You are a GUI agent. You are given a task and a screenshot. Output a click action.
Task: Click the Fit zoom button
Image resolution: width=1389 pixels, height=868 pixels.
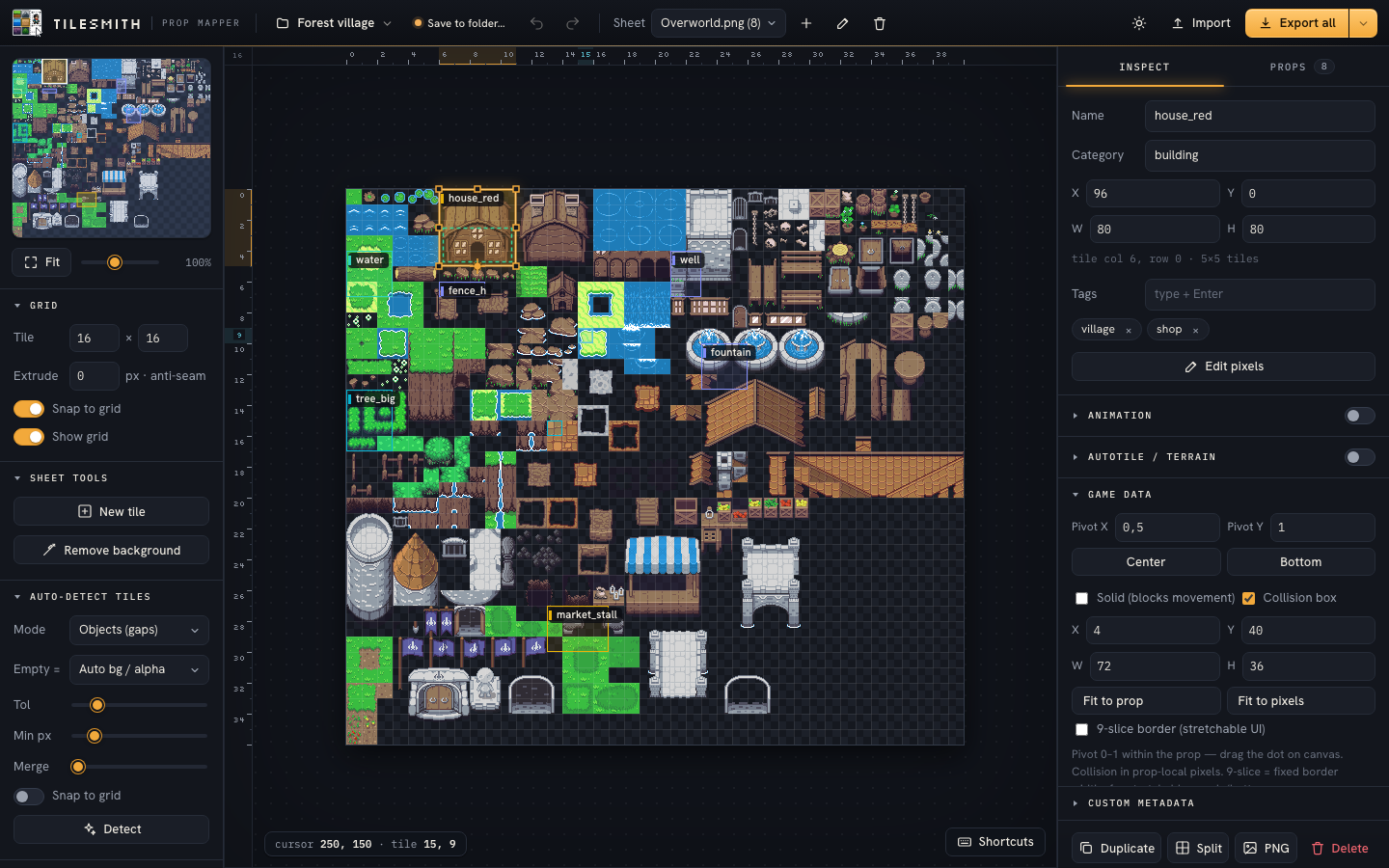click(x=41, y=262)
